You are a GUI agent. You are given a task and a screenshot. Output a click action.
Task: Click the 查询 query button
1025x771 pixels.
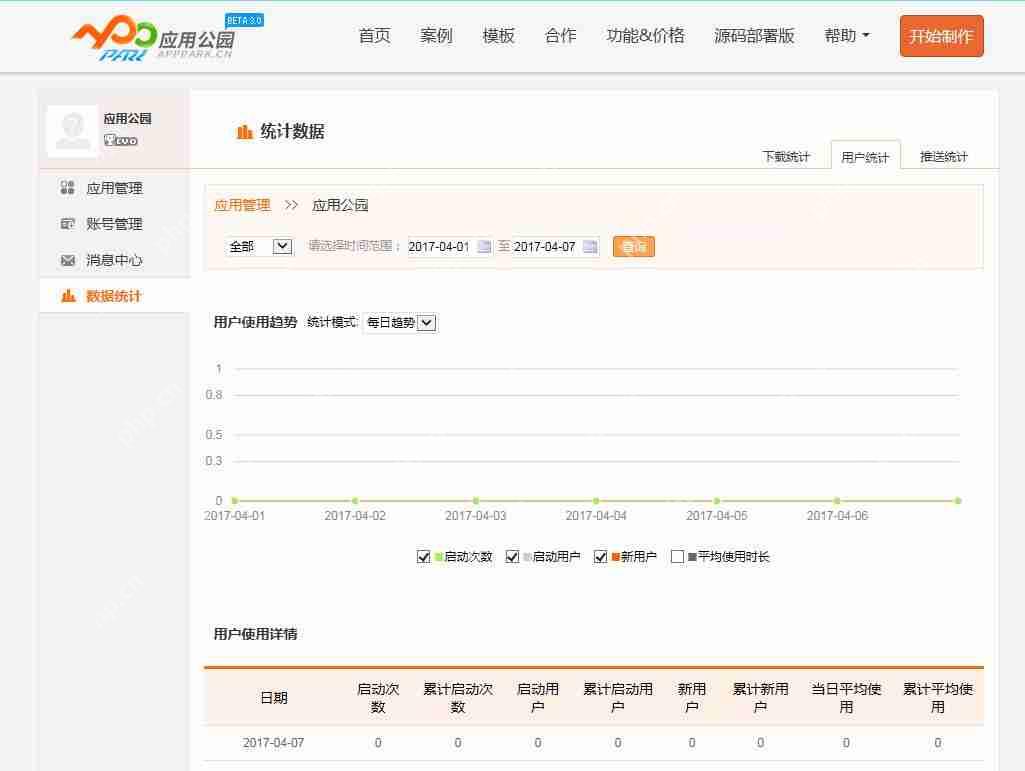(x=633, y=246)
